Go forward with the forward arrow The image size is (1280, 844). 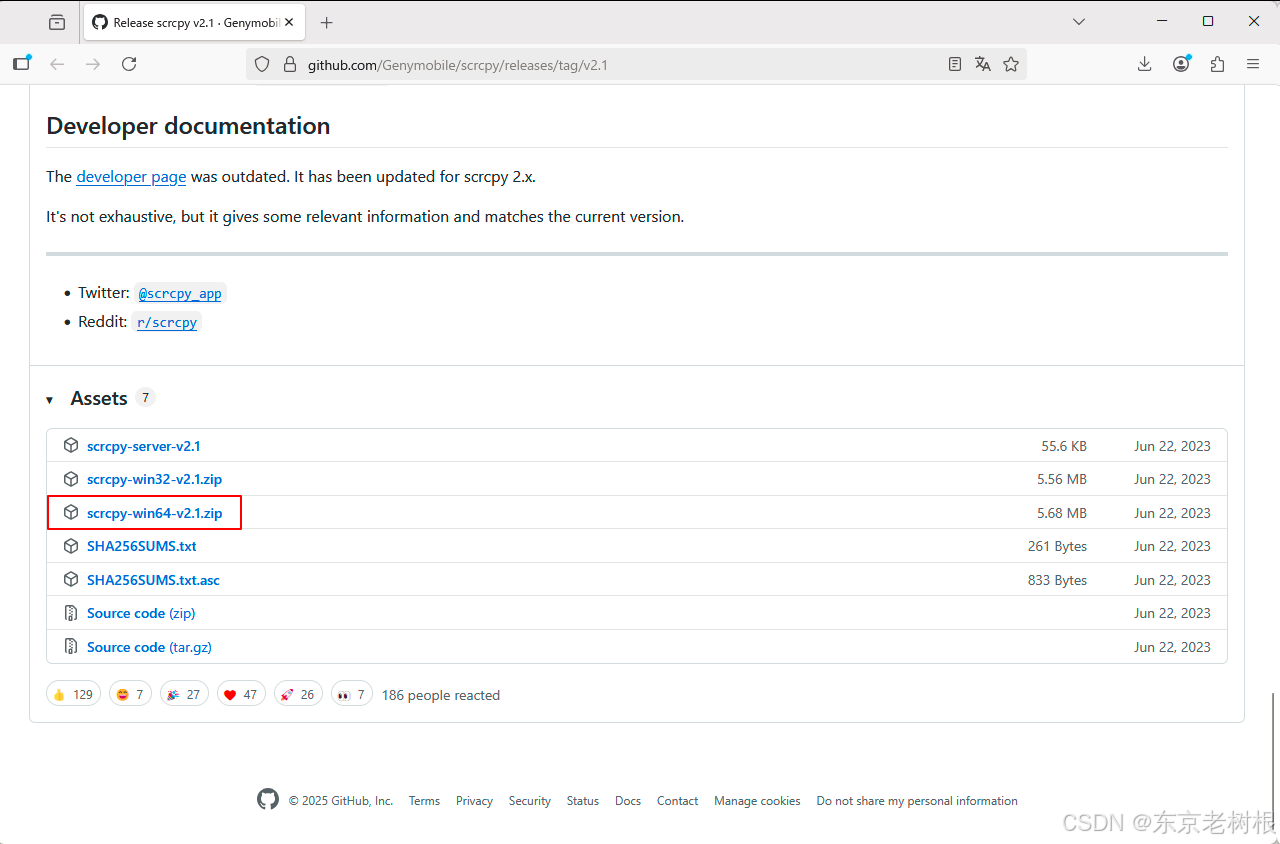pyautogui.click(x=93, y=64)
